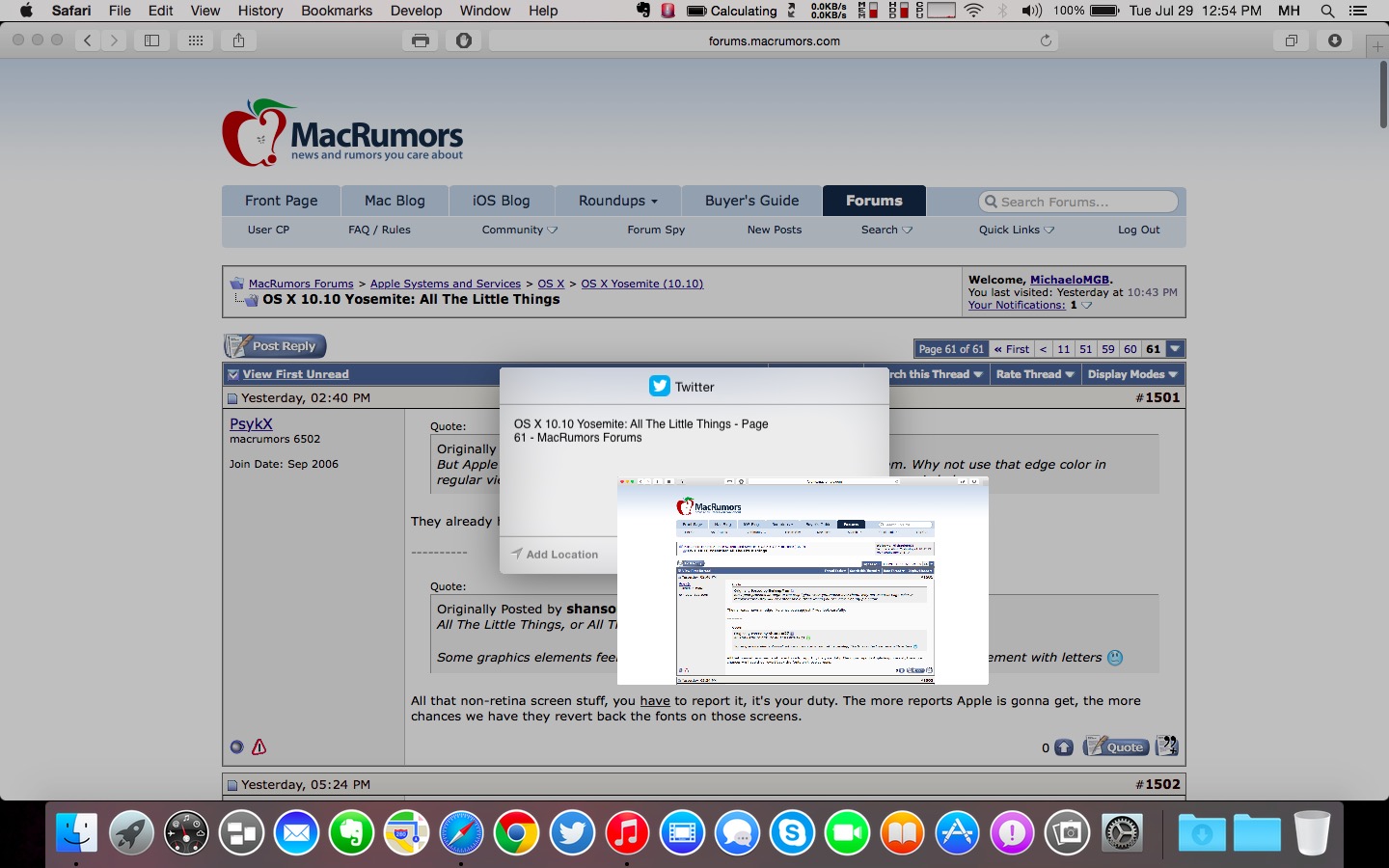Open a new tab with plus button
1389x868 pixels.
click(1377, 46)
